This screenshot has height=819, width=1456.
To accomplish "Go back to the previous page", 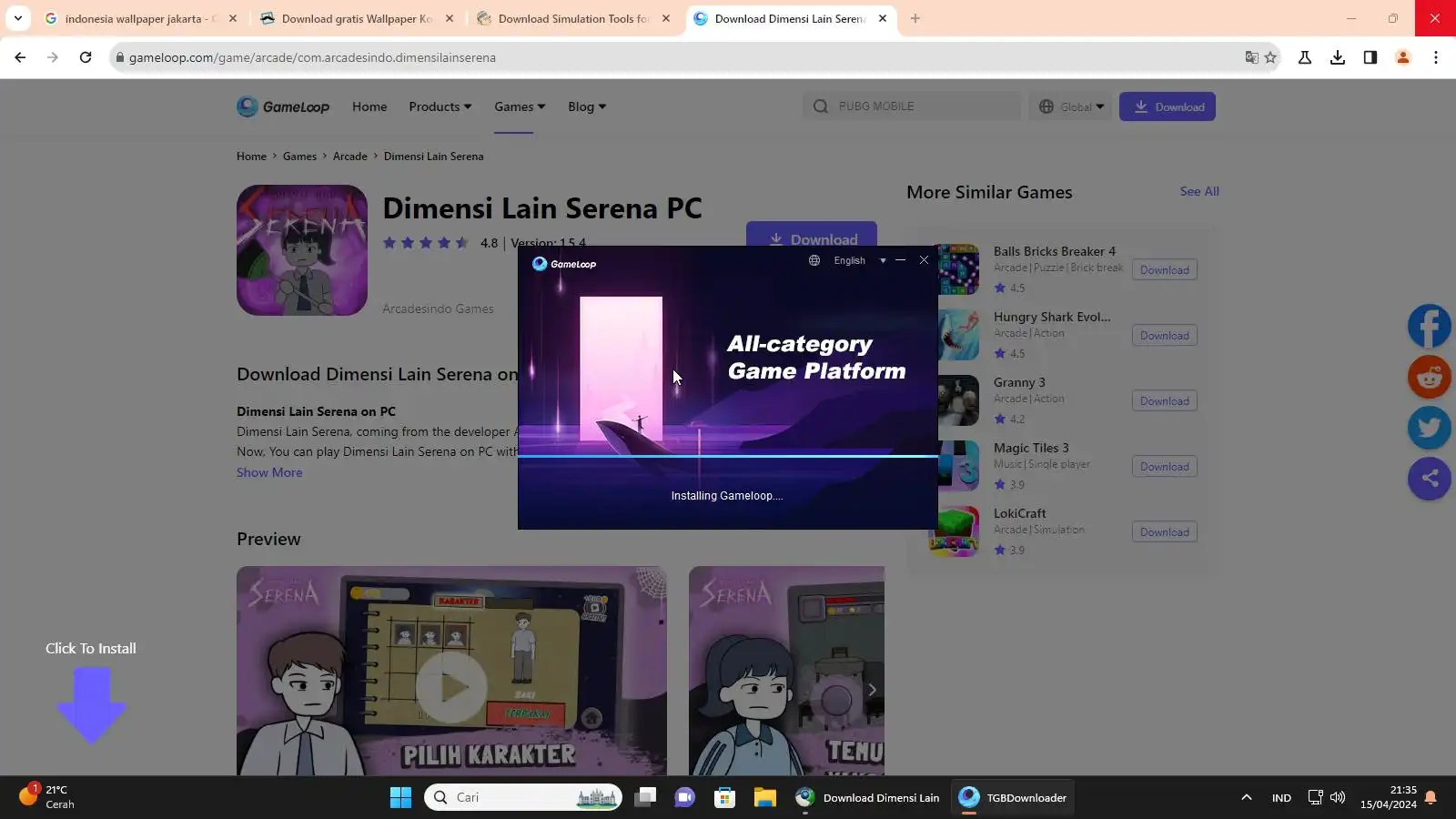I will tap(20, 57).
